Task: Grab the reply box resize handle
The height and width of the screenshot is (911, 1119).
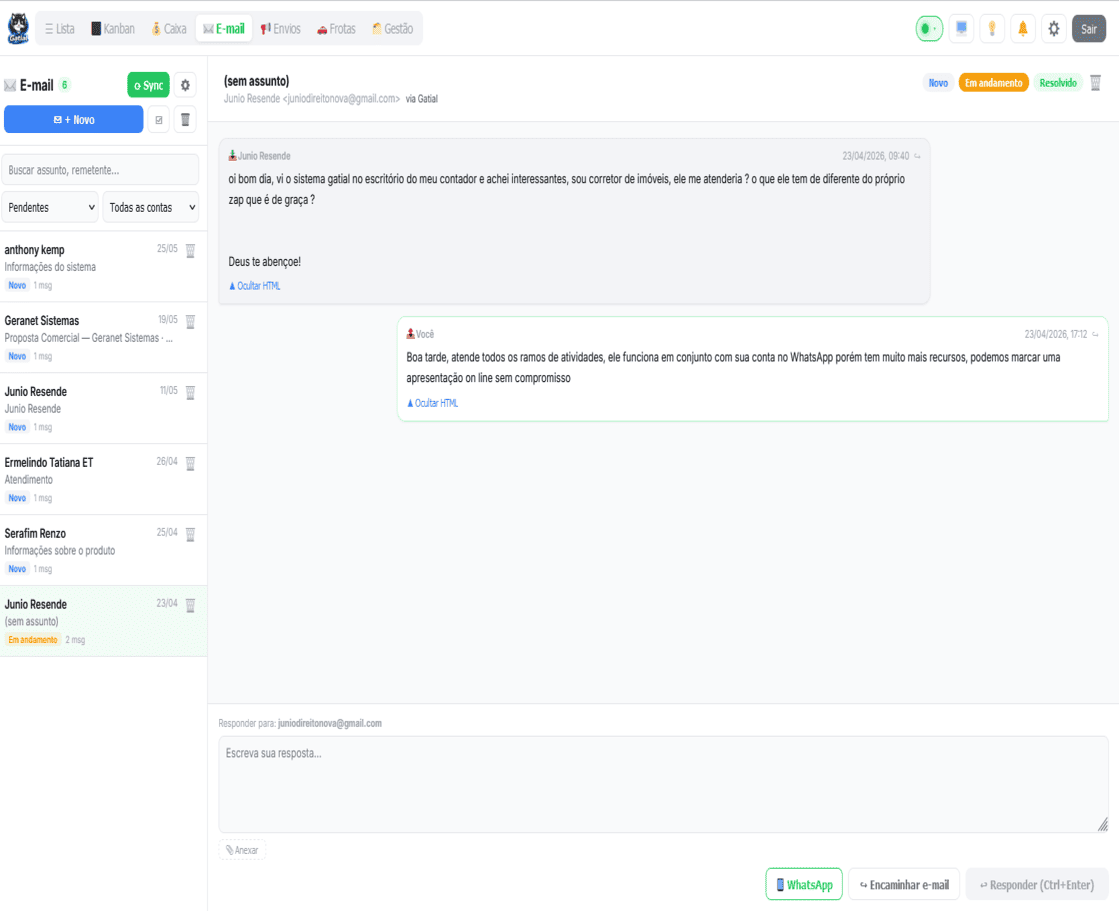Action: point(1103,825)
